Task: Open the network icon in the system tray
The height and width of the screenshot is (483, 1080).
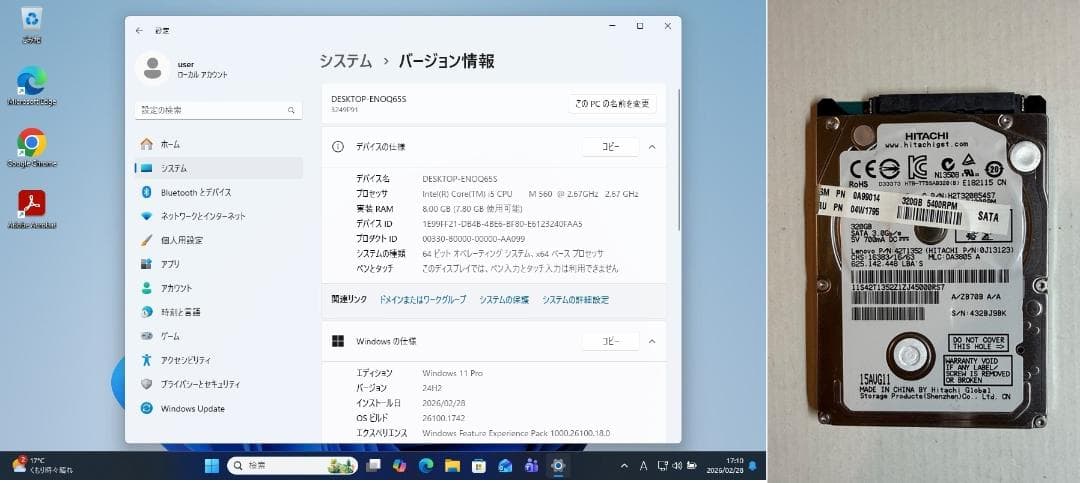Action: click(663, 466)
